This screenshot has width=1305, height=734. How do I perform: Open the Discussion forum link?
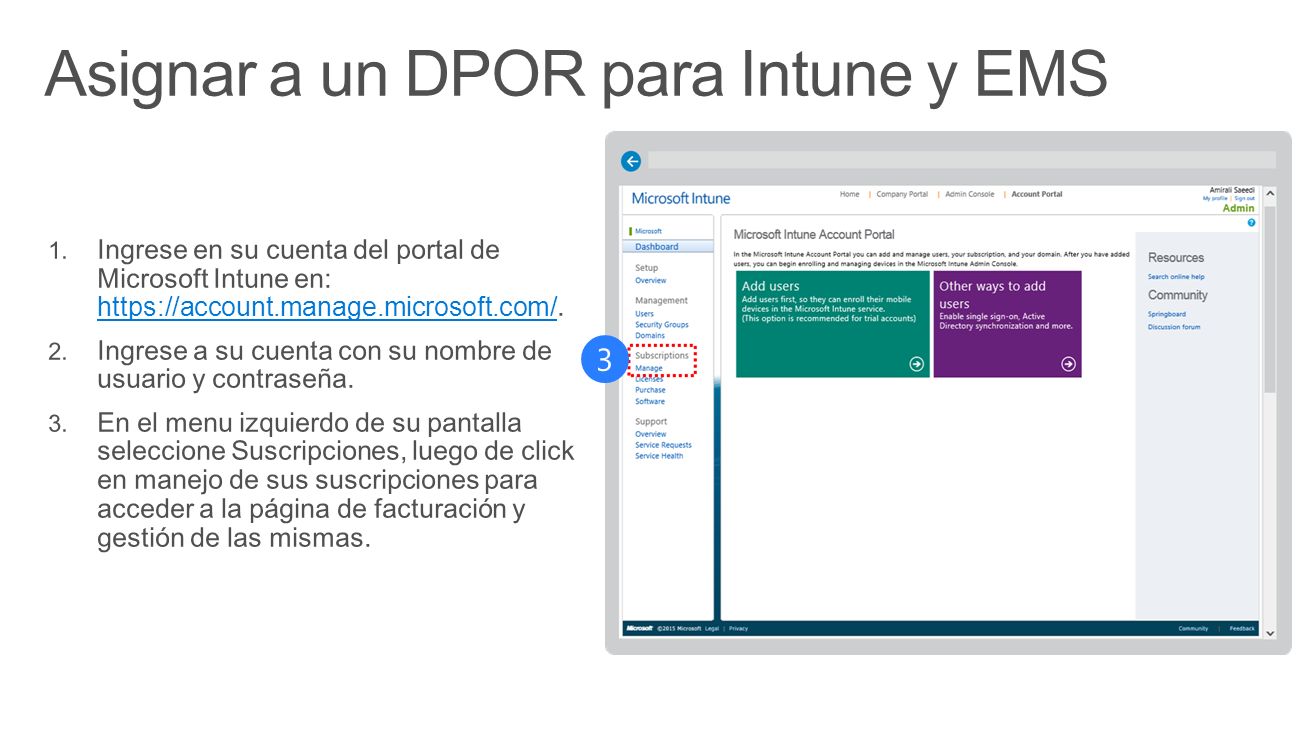[x=1174, y=327]
